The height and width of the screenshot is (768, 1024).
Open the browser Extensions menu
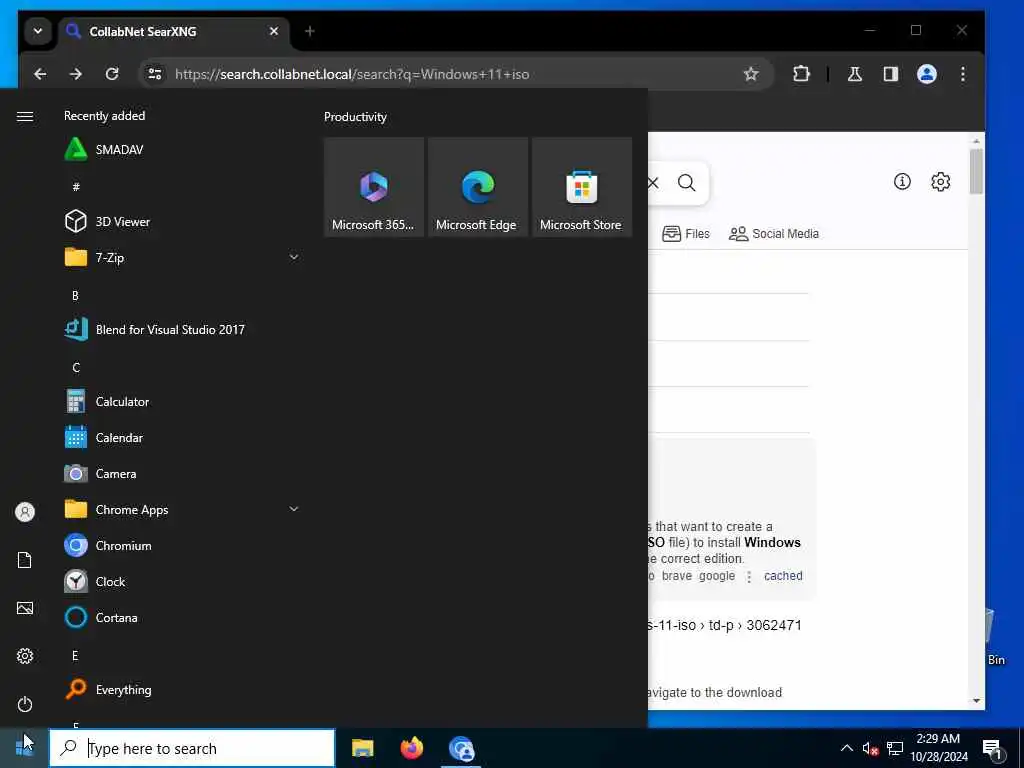(801, 74)
